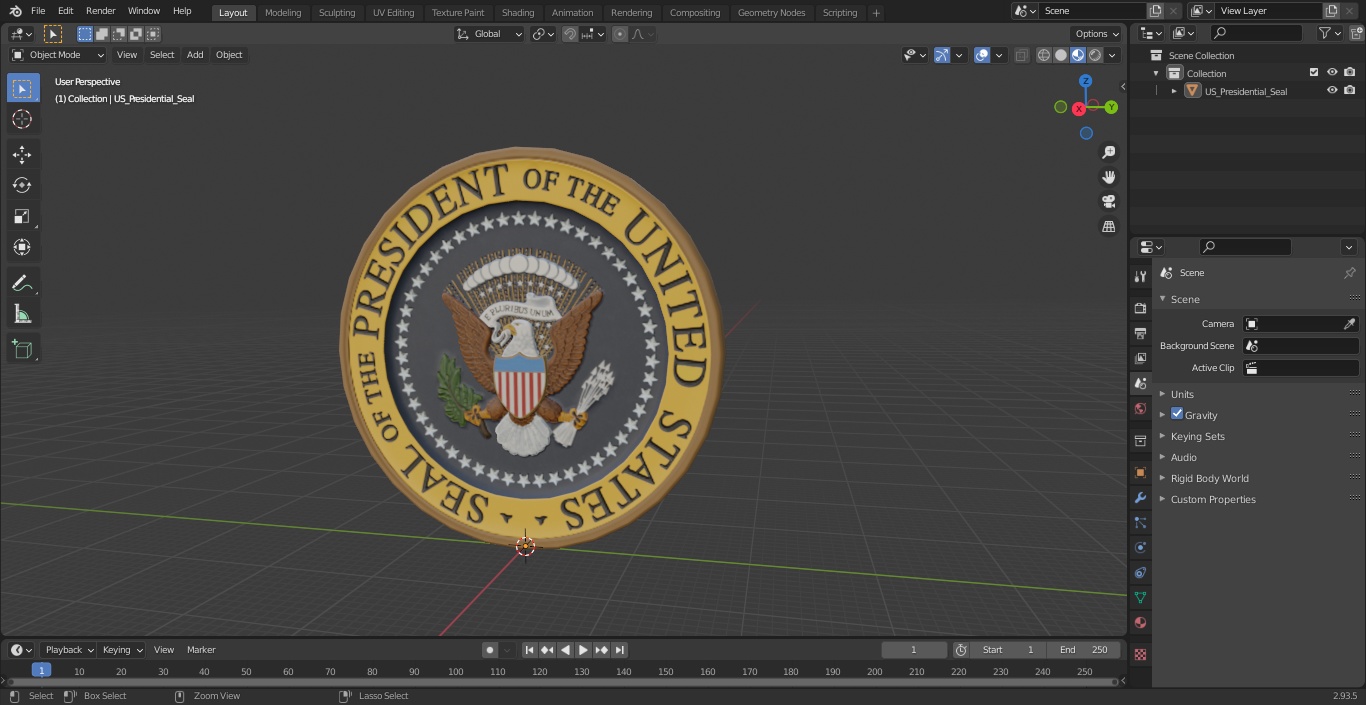
Task: Select the Annotate tool
Action: (22, 283)
